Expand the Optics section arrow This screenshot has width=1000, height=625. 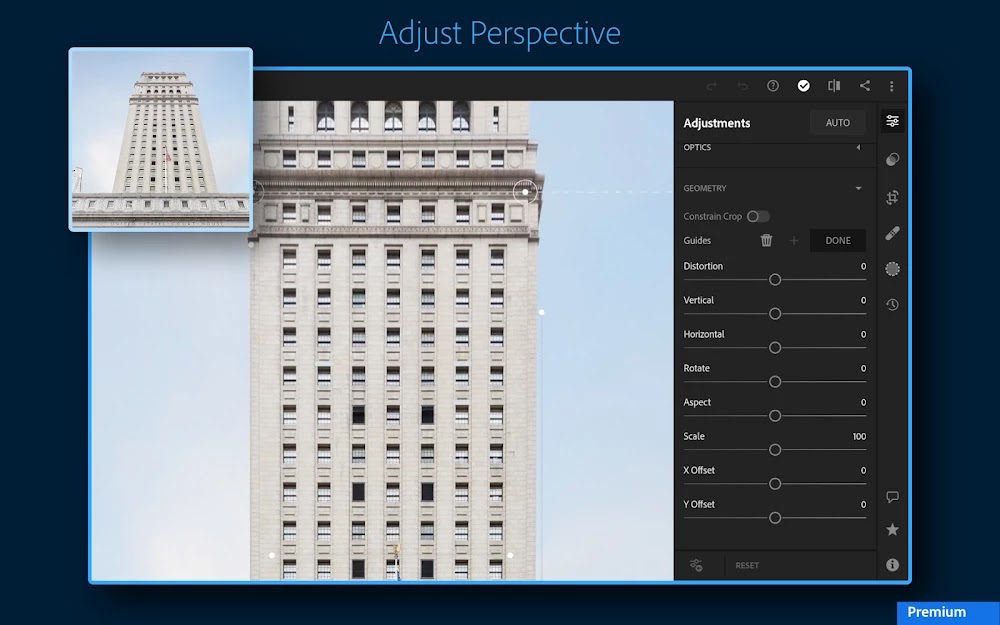(858, 147)
